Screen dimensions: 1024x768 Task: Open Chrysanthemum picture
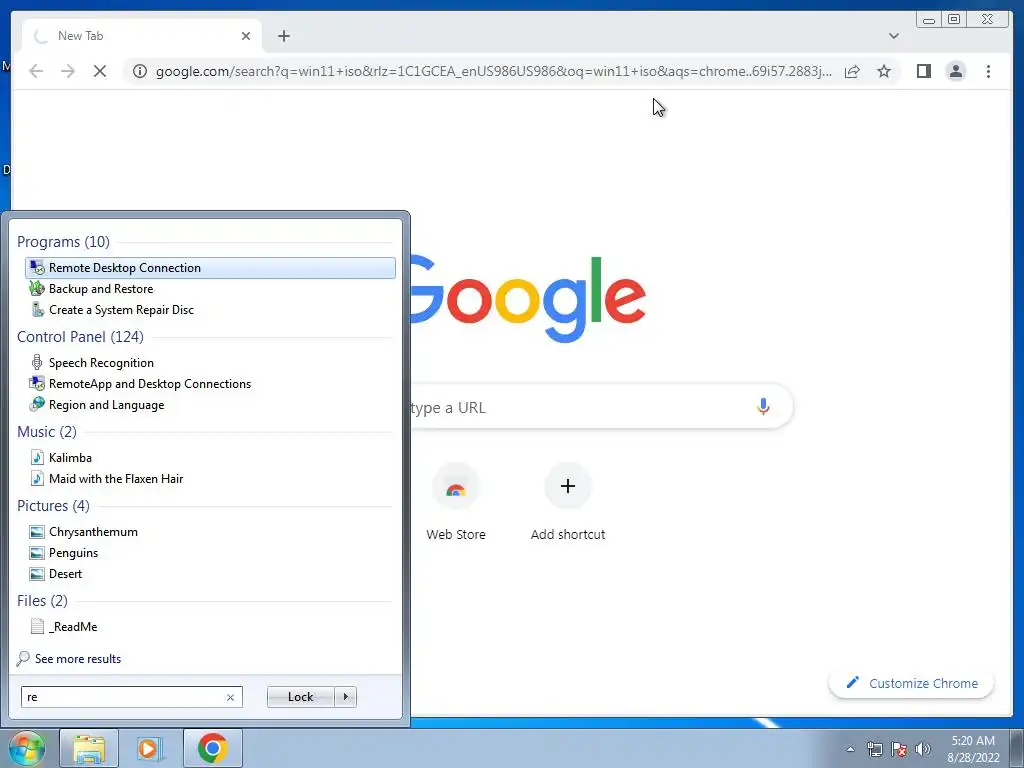pos(210,532)
